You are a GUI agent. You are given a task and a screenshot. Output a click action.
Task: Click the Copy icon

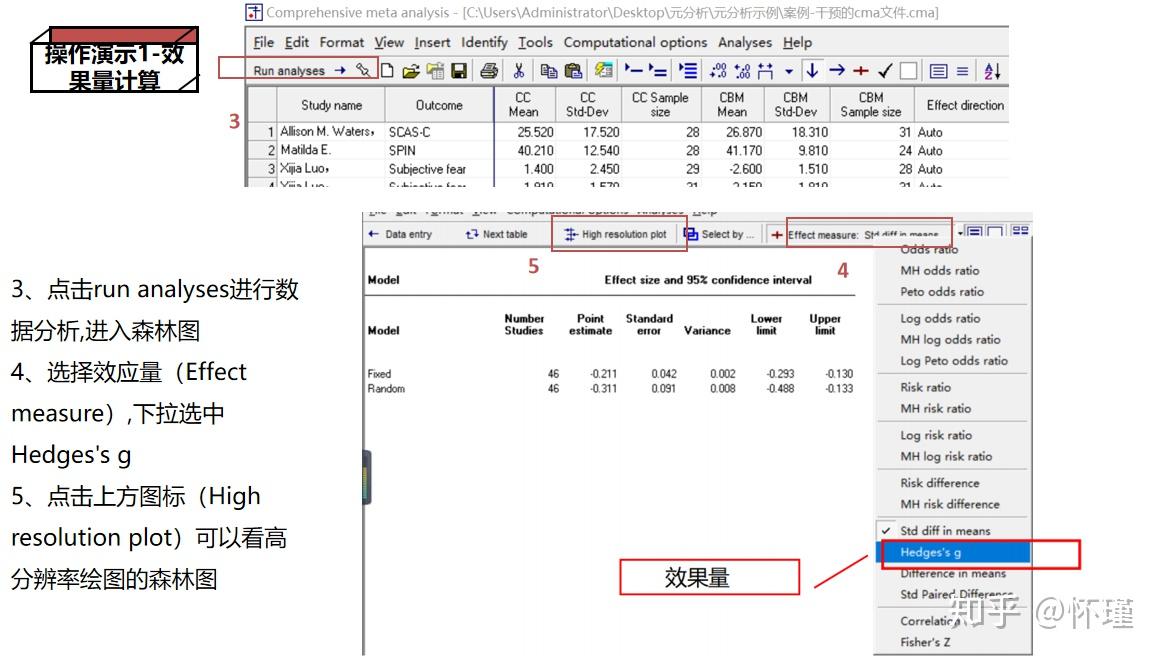point(549,70)
